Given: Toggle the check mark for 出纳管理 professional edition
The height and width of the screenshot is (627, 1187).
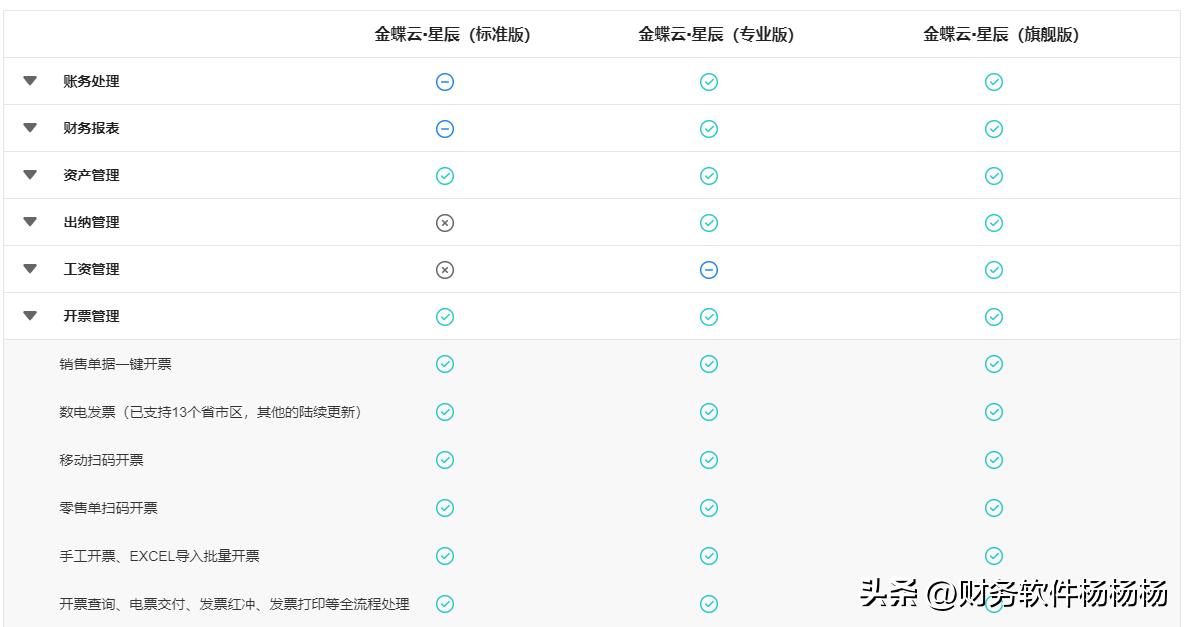Looking at the screenshot, I should click(709, 222).
